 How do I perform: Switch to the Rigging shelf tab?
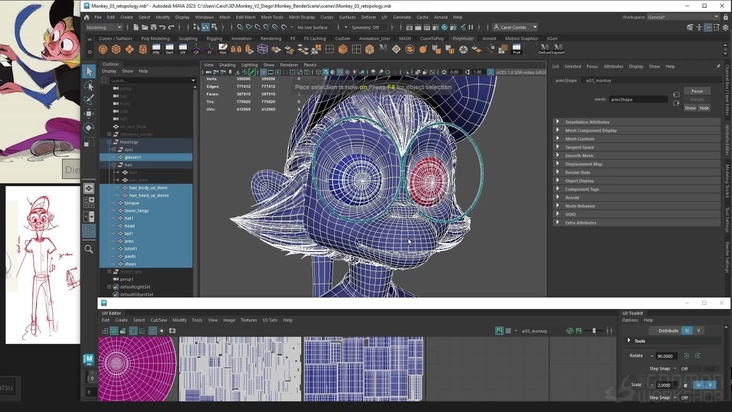click(214, 38)
